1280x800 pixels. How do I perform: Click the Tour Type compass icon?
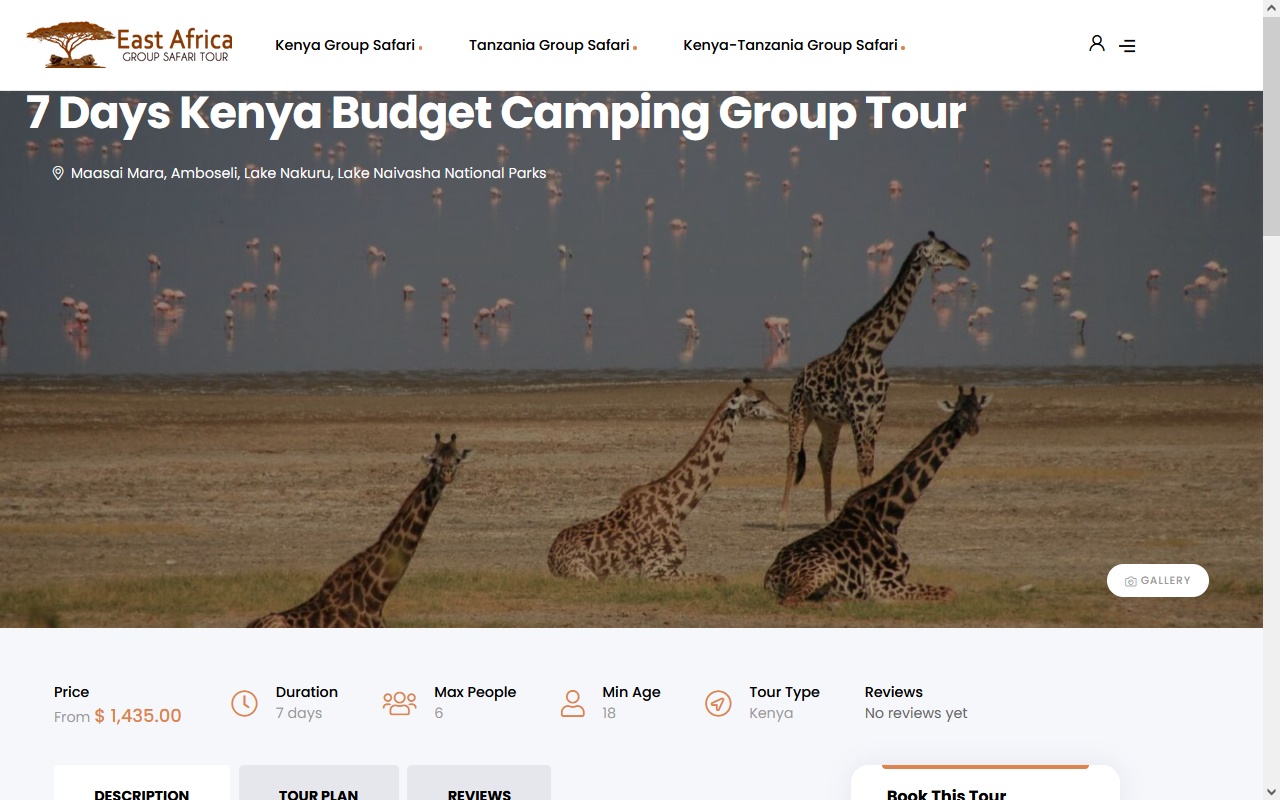[x=718, y=703]
